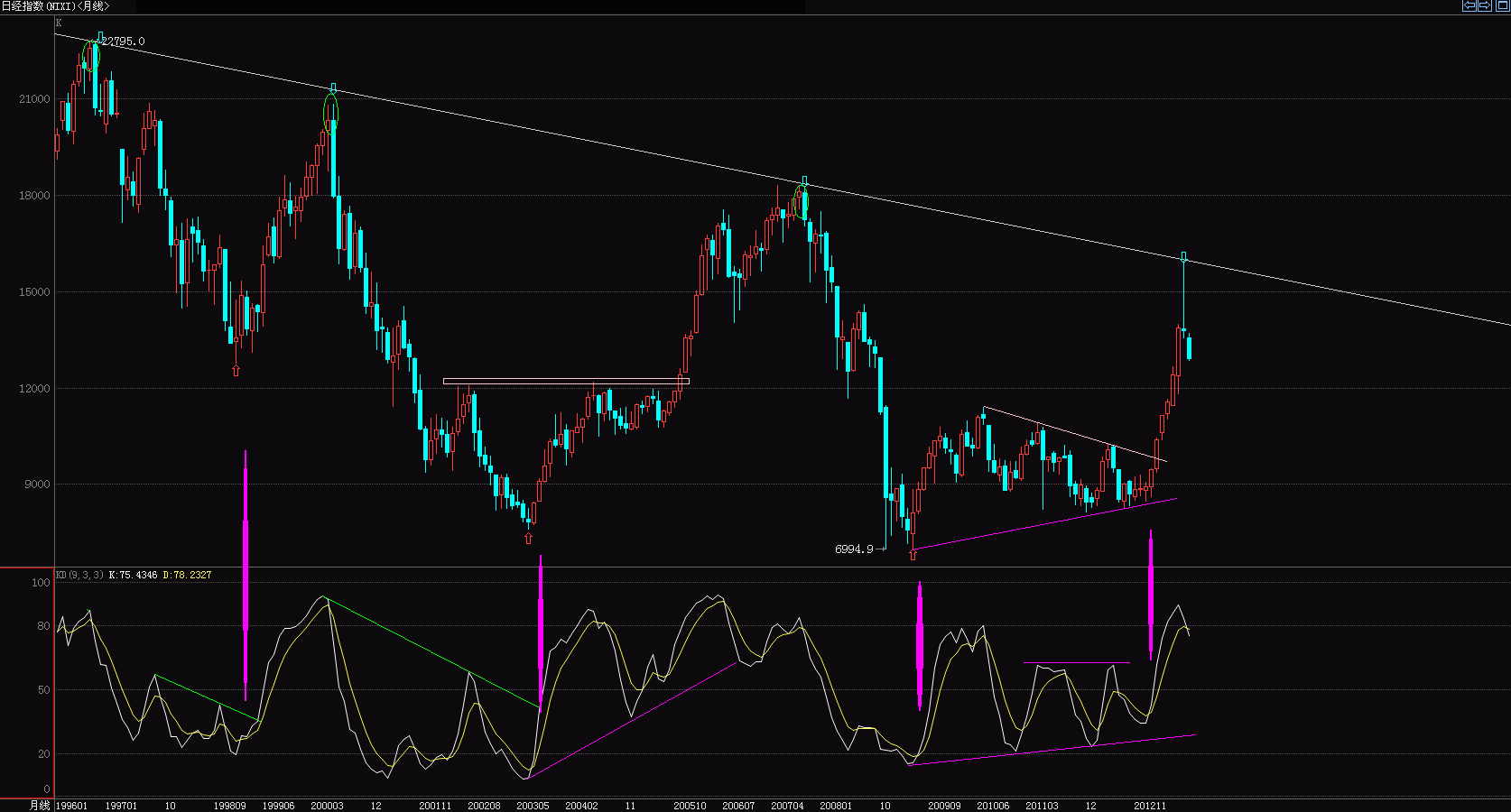Image resolution: width=1511 pixels, height=812 pixels.
Task: Click the 200003 date on the time axis
Action: click(328, 806)
